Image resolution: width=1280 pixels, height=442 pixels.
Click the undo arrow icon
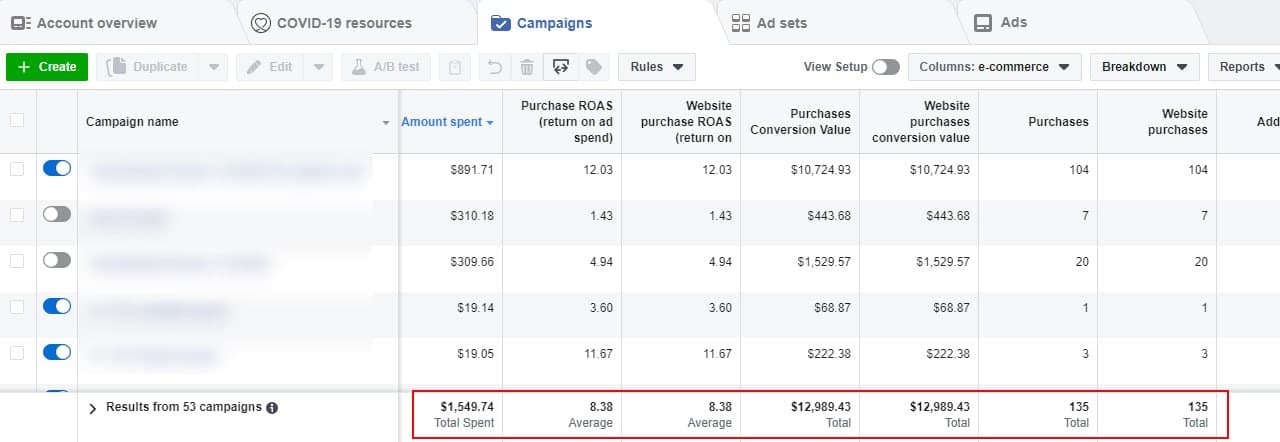click(493, 67)
